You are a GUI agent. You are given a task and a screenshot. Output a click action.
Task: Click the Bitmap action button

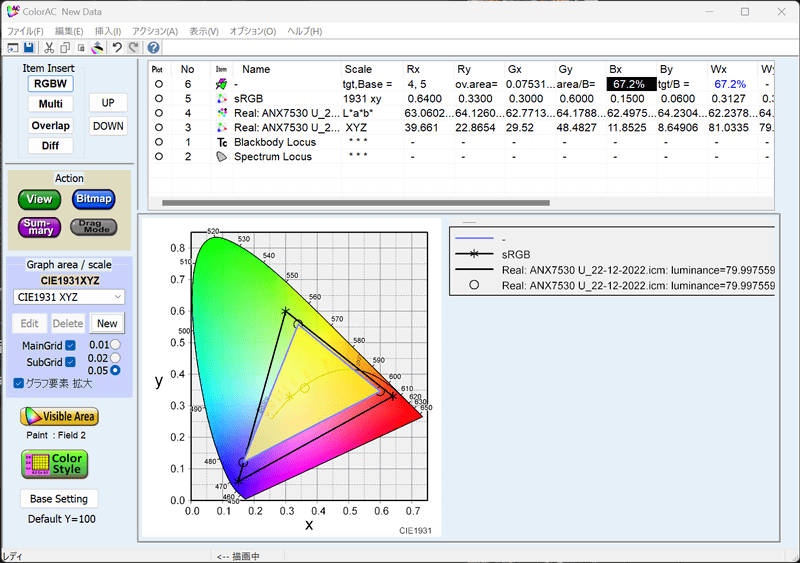93,199
